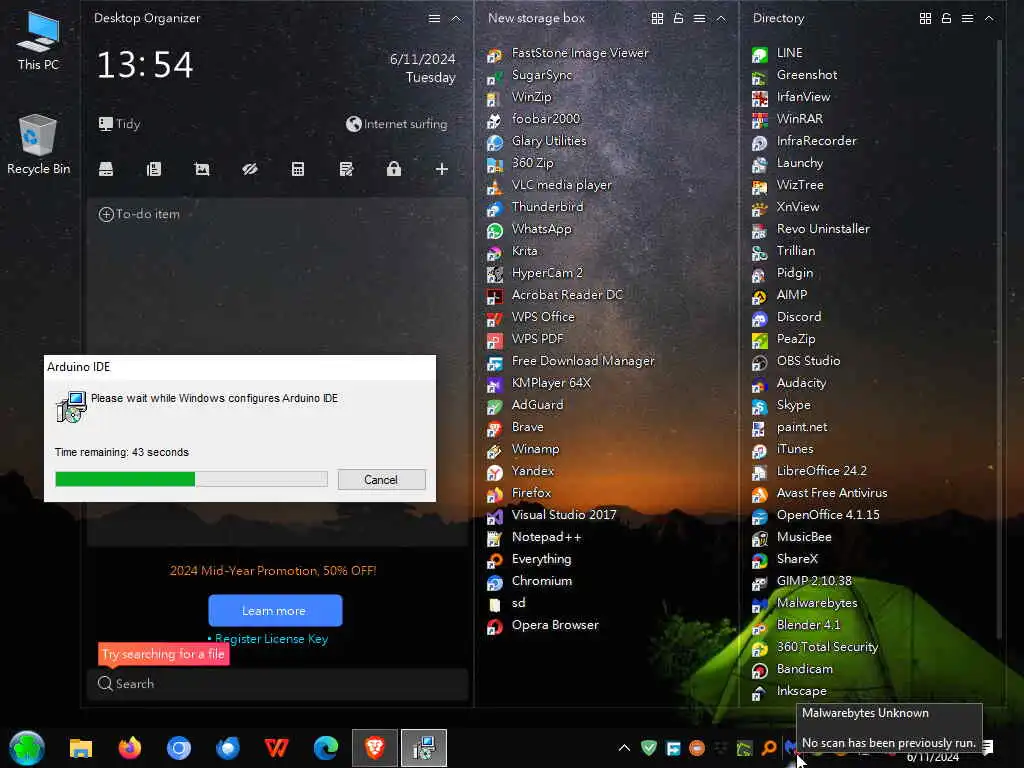
Task: Toggle hide desktop icons eye button
Action: click(249, 170)
